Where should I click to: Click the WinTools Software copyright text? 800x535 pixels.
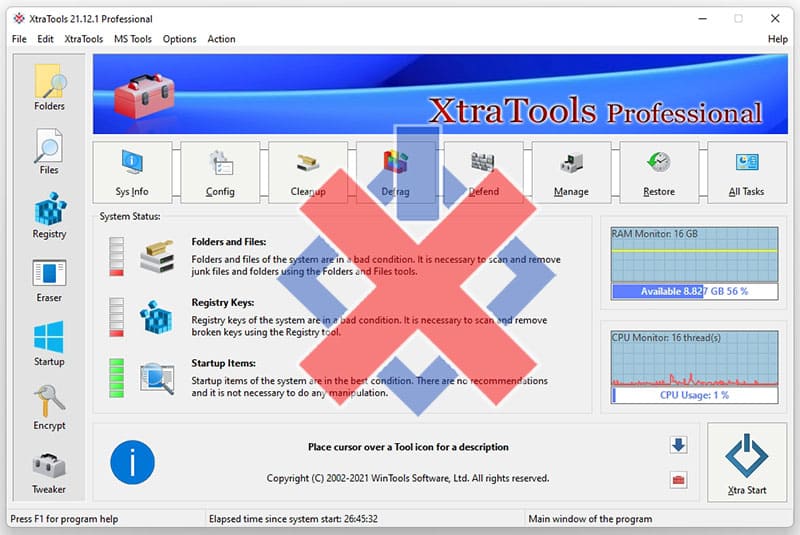408,478
